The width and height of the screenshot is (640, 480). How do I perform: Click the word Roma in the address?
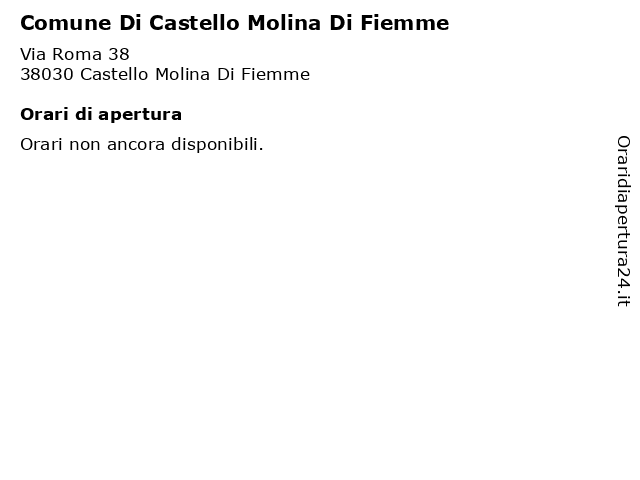click(77, 54)
